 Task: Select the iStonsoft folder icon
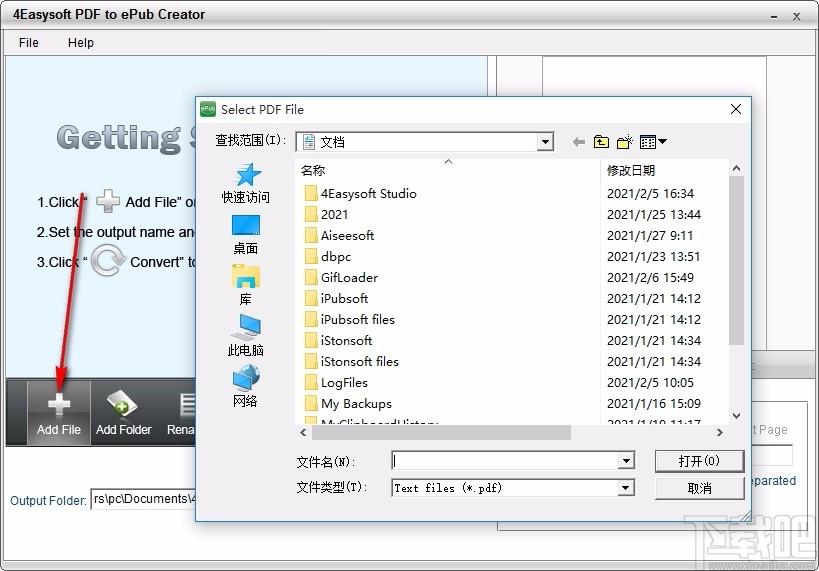311,340
